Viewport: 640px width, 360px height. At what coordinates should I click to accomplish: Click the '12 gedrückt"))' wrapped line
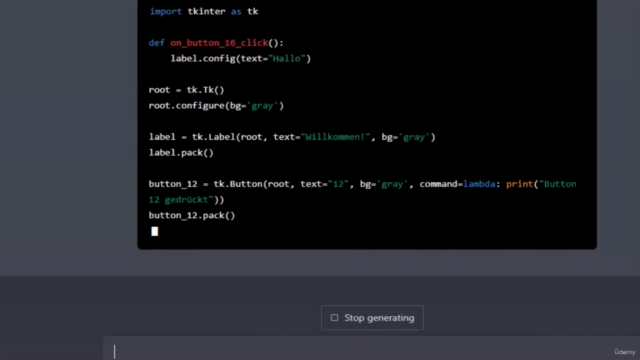tap(187, 200)
